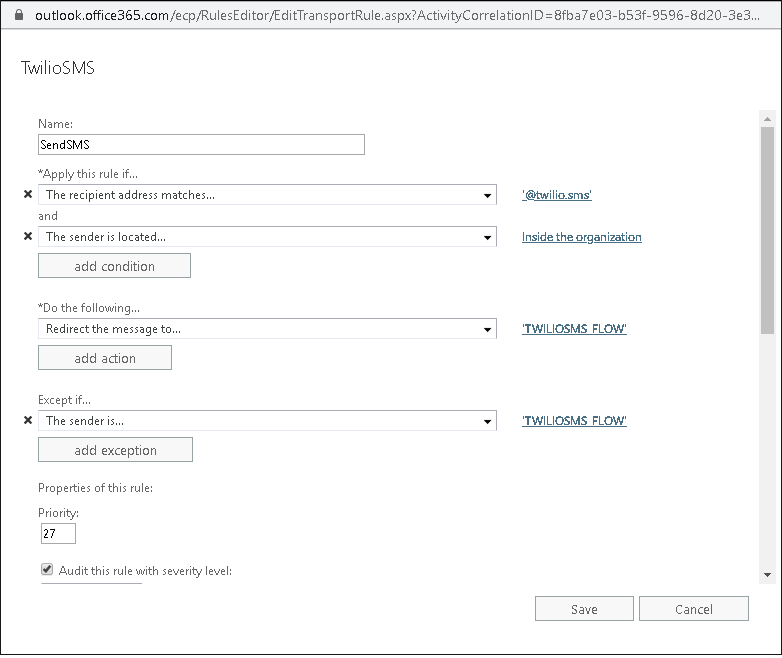Remove the recipient address matches condition
This screenshot has width=782, height=658.
[x=28, y=194]
